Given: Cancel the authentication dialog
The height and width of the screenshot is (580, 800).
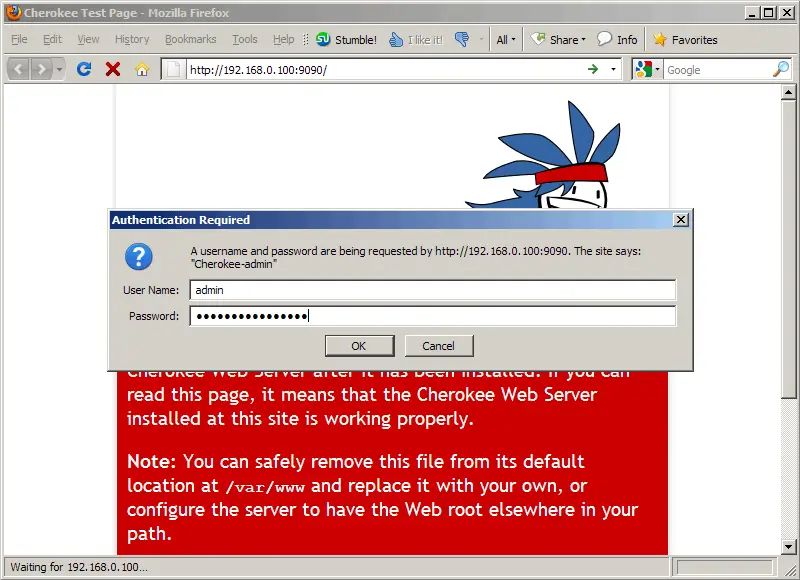Looking at the screenshot, I should [x=439, y=346].
